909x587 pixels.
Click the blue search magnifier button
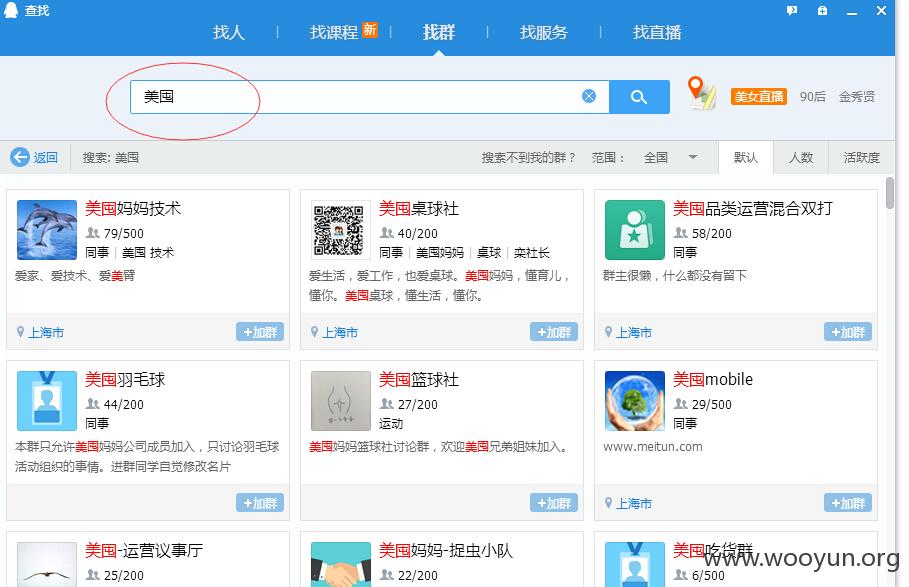coord(639,97)
